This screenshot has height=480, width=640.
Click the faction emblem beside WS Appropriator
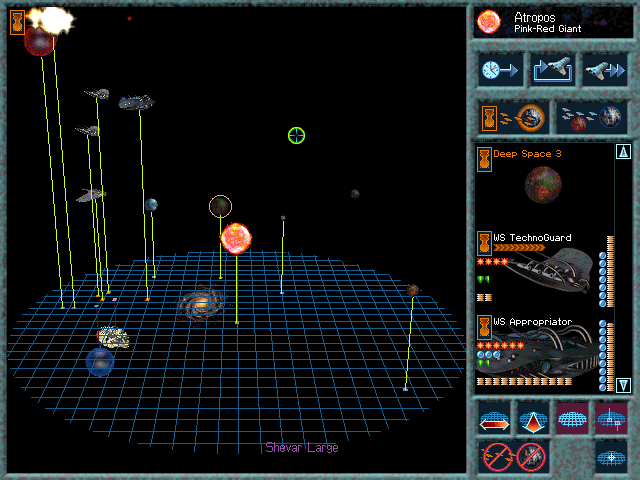coord(484,327)
